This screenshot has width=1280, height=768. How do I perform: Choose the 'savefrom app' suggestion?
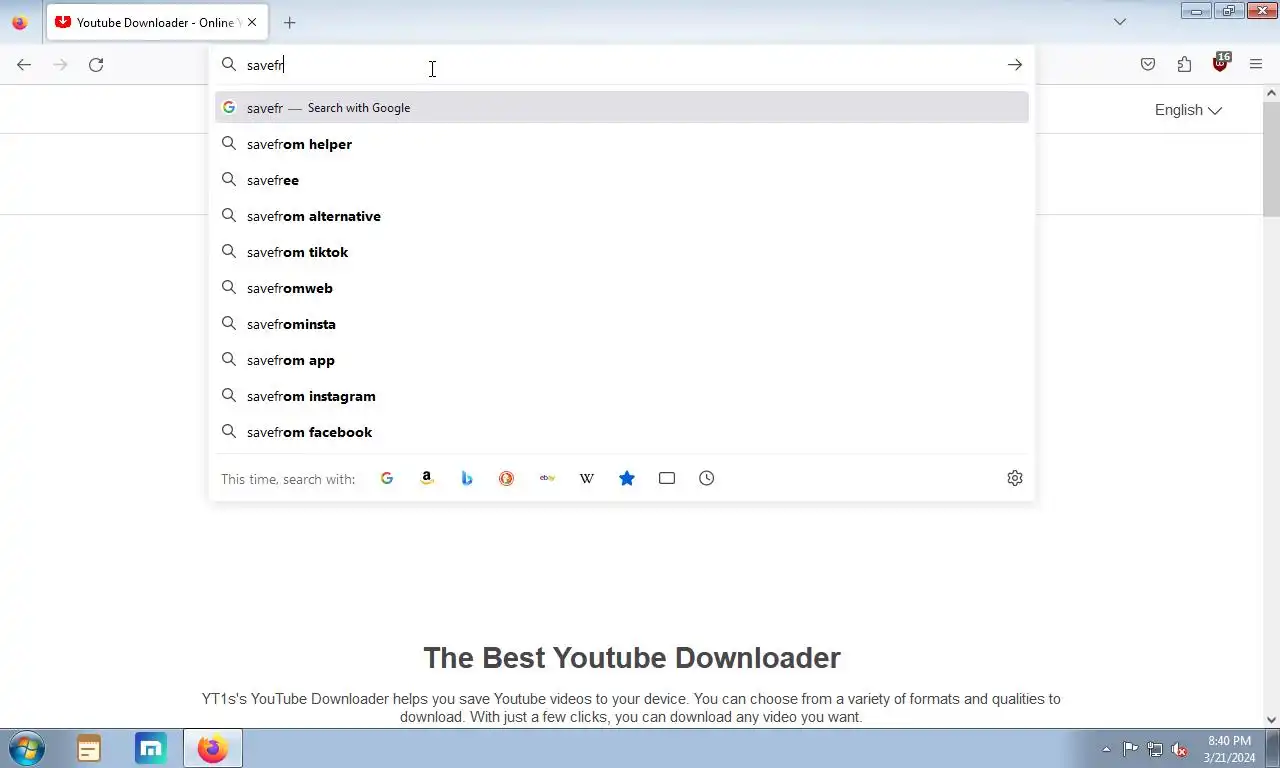click(x=622, y=360)
